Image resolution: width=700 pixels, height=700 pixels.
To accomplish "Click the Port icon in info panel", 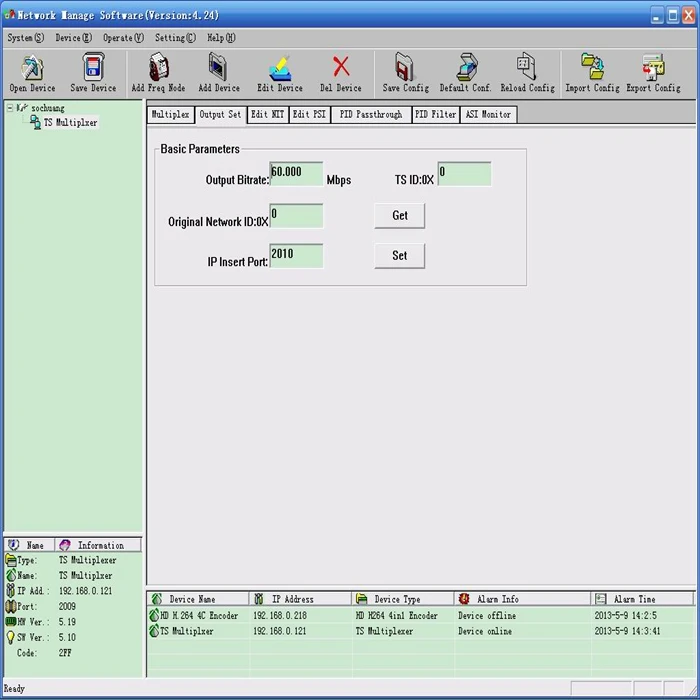I will pos(10,606).
